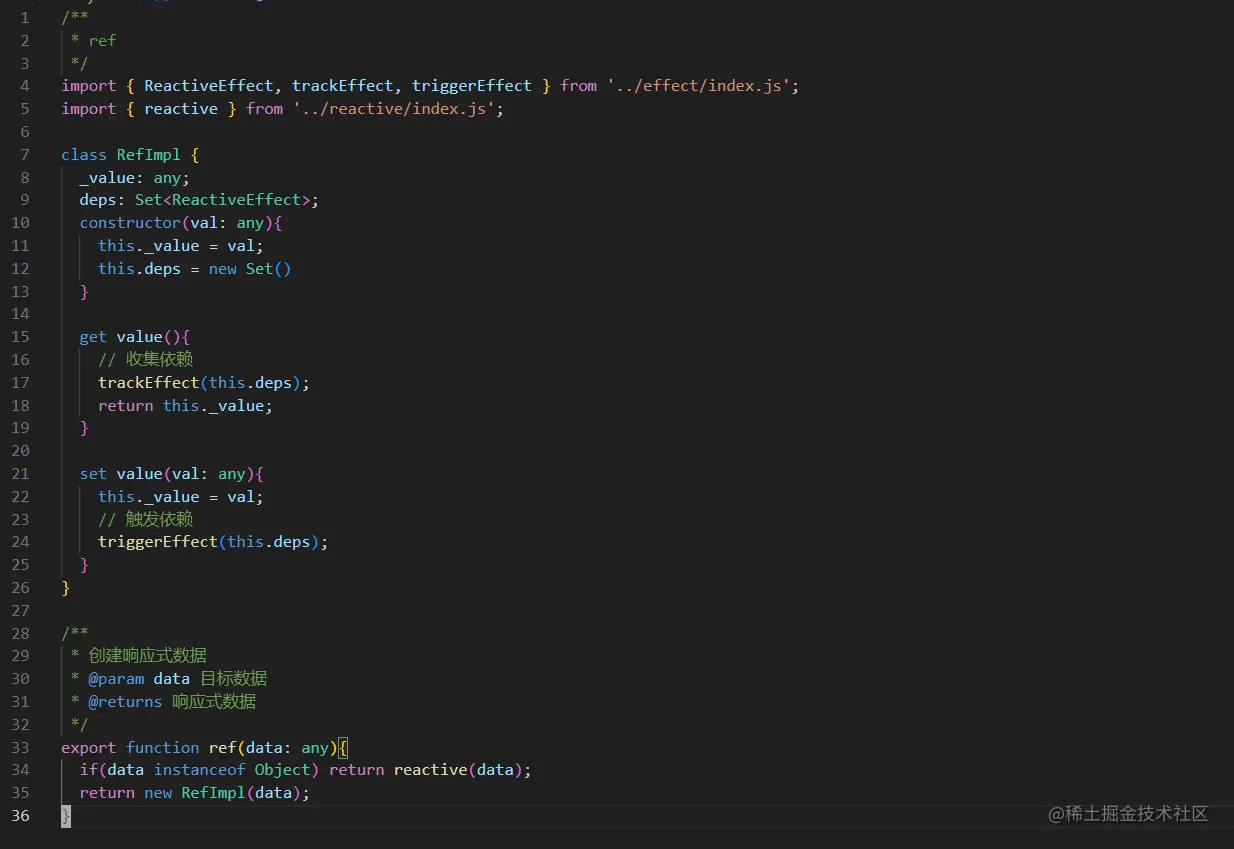Click line number 7 in the gutter

click(25, 155)
